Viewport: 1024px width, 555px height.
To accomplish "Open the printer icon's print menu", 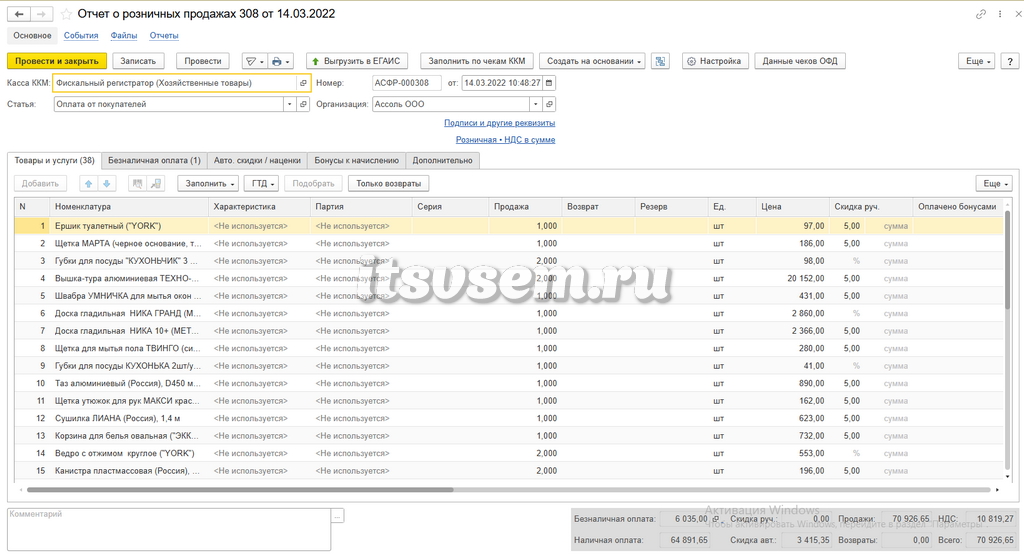I will [281, 61].
